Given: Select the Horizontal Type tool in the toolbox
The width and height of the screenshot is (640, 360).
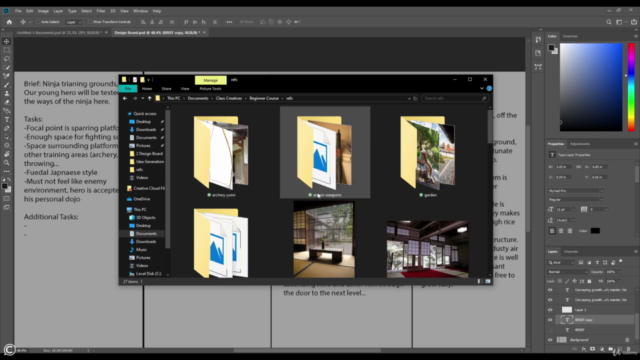Looking at the screenshot, I should click(7, 120).
